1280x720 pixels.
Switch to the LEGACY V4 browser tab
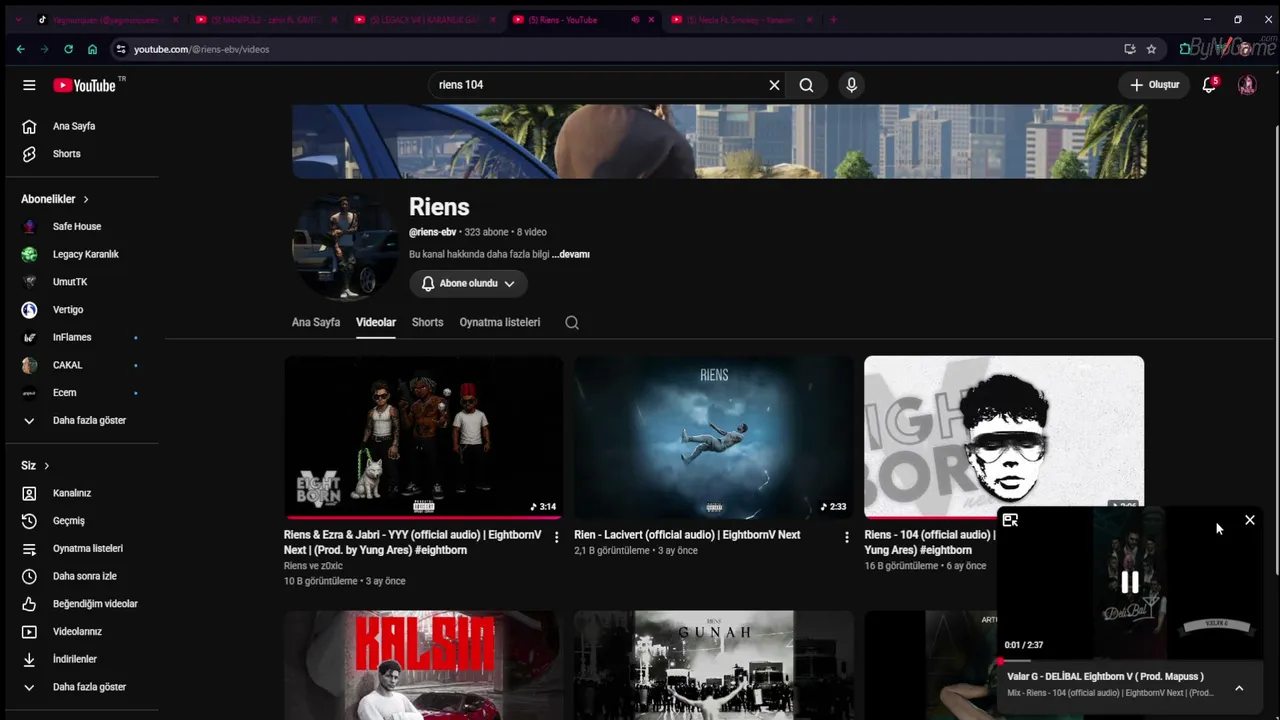point(425,19)
